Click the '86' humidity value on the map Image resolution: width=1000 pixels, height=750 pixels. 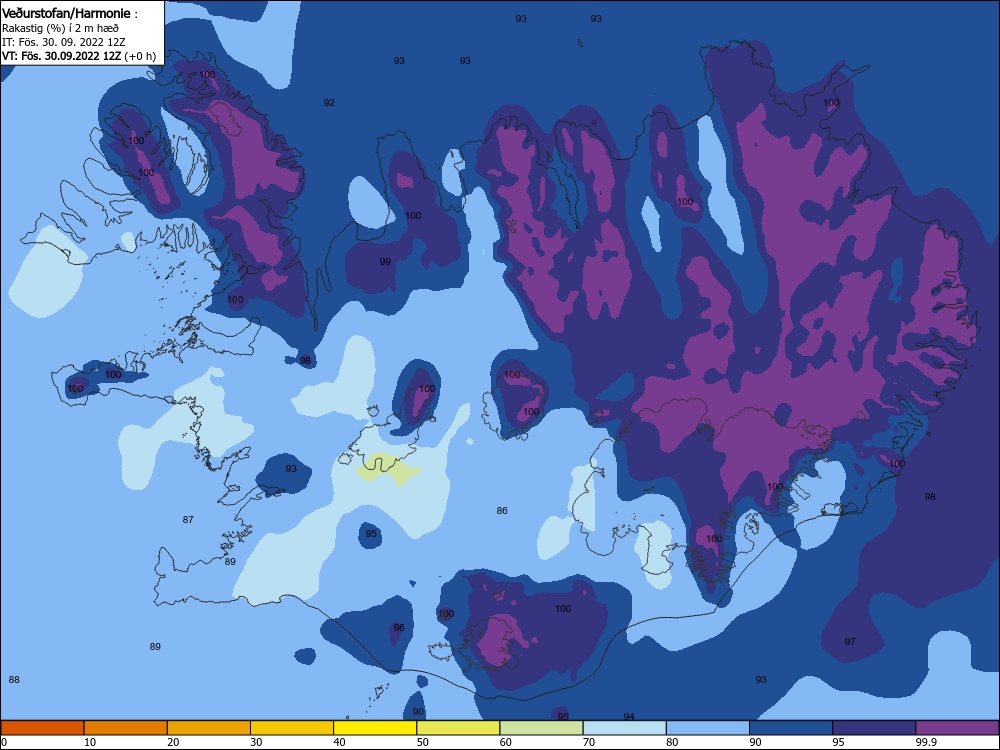tap(502, 510)
